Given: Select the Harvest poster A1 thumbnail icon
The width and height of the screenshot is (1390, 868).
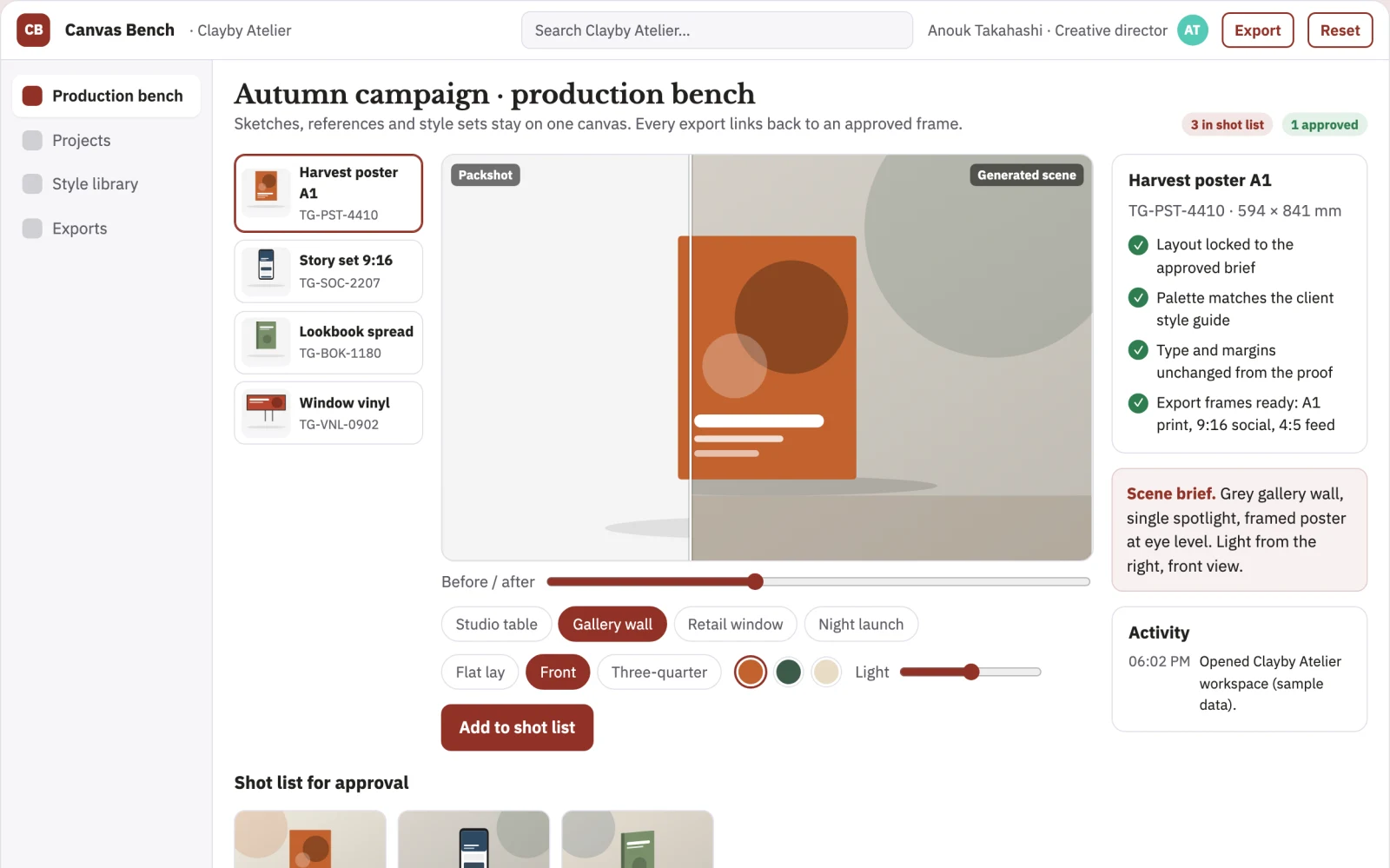Looking at the screenshot, I should (267, 193).
